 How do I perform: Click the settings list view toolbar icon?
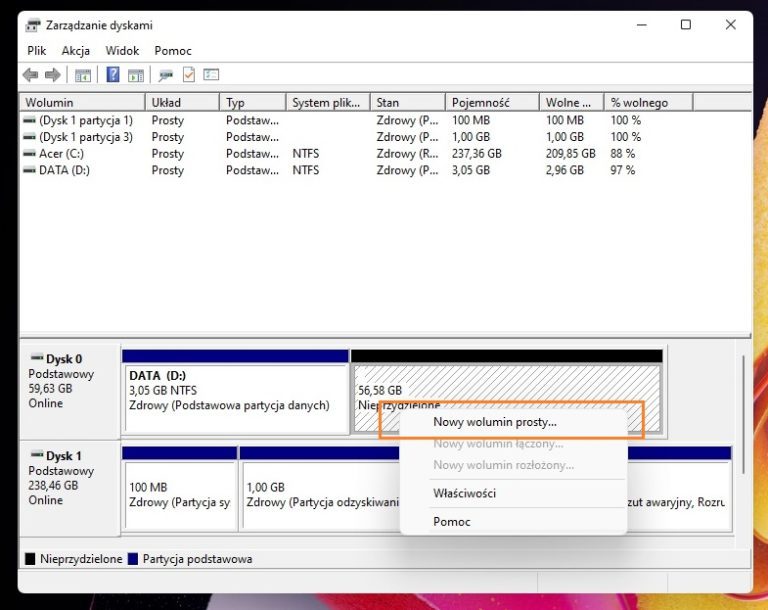(211, 74)
